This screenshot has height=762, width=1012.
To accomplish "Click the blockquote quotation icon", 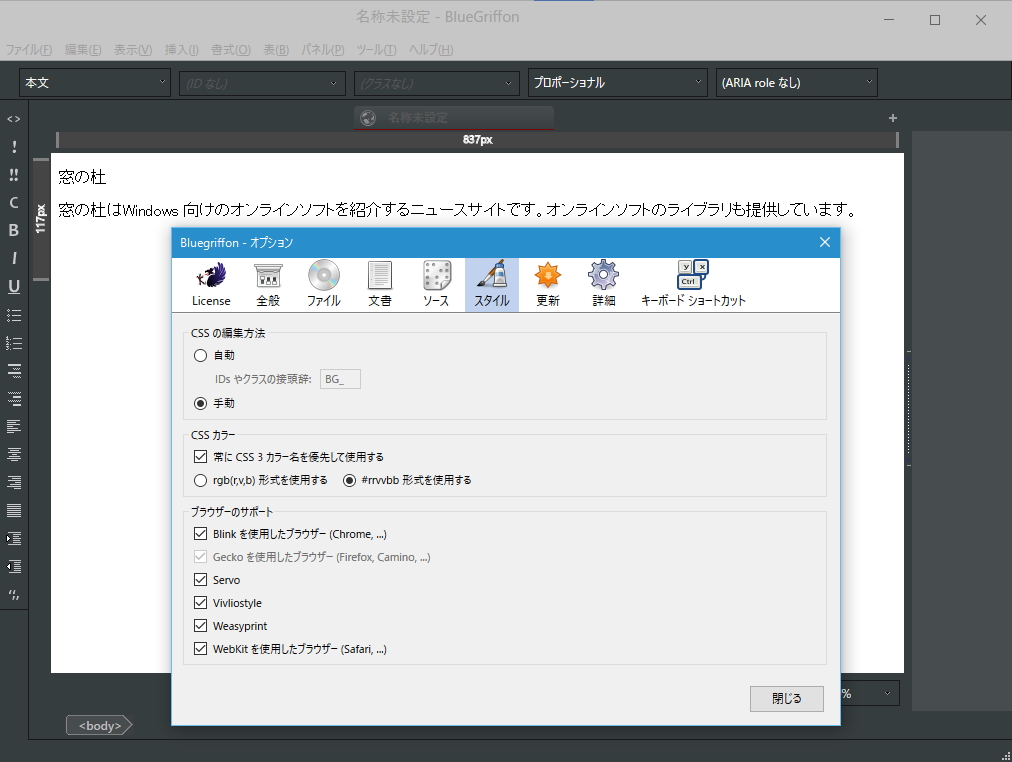I will point(14,594).
